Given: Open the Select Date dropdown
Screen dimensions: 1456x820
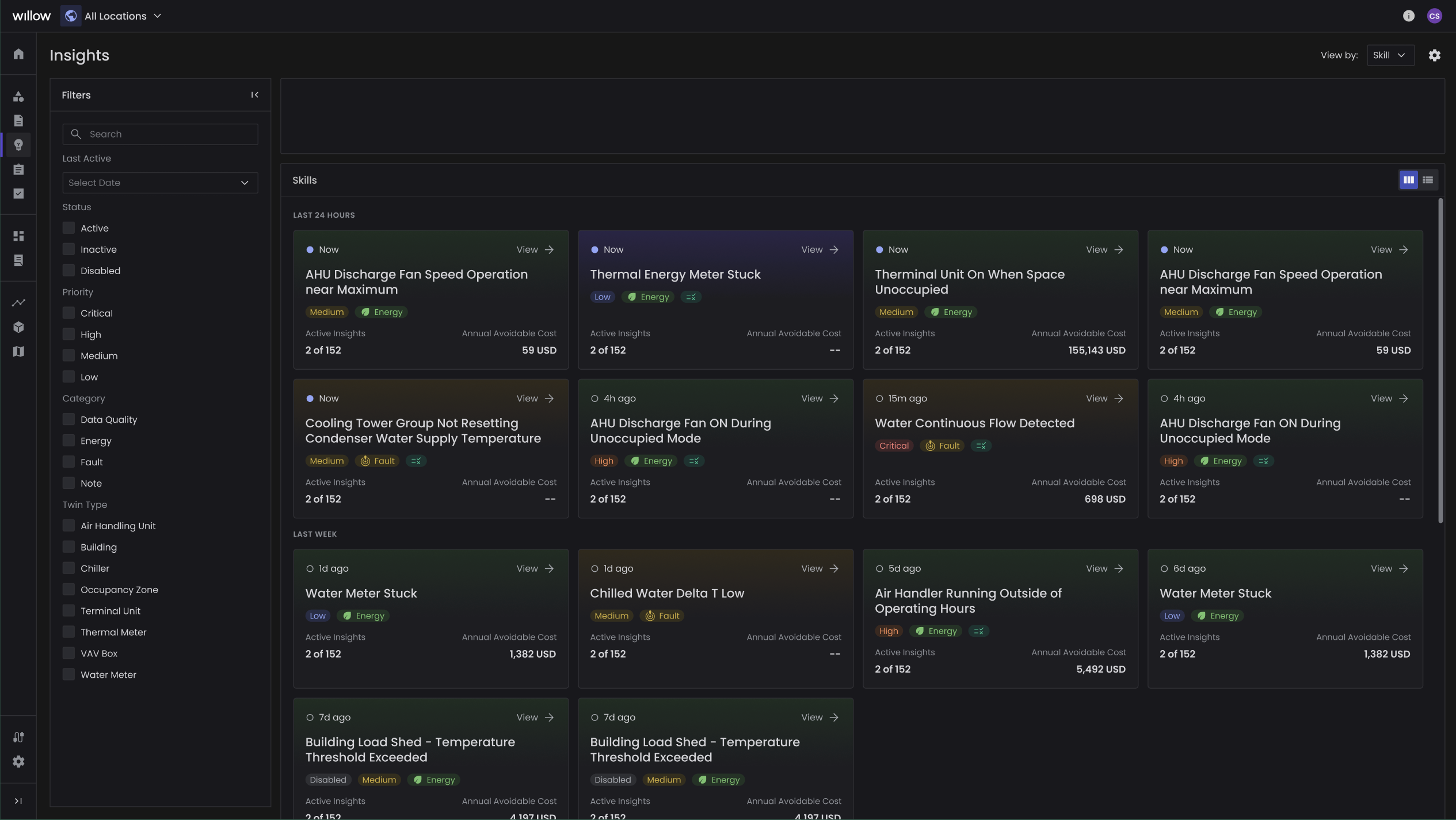Looking at the screenshot, I should (160, 183).
